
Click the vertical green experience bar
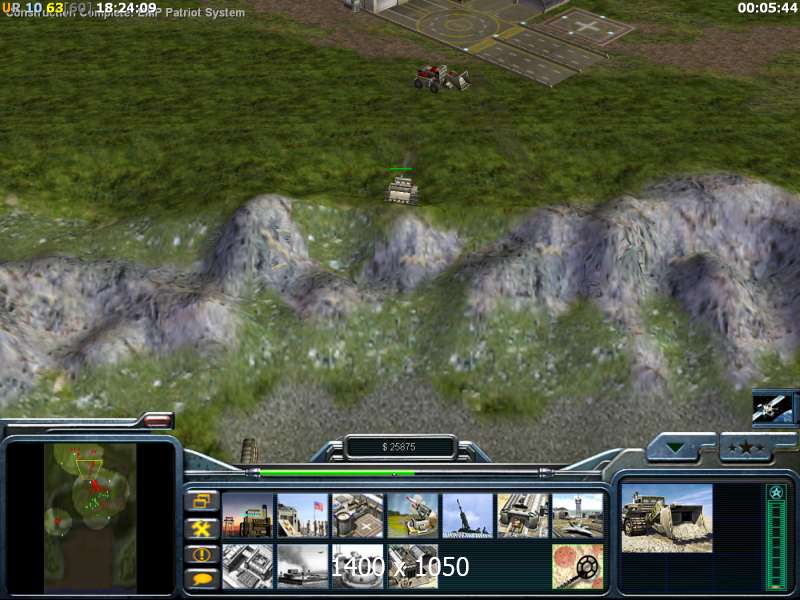coord(776,544)
